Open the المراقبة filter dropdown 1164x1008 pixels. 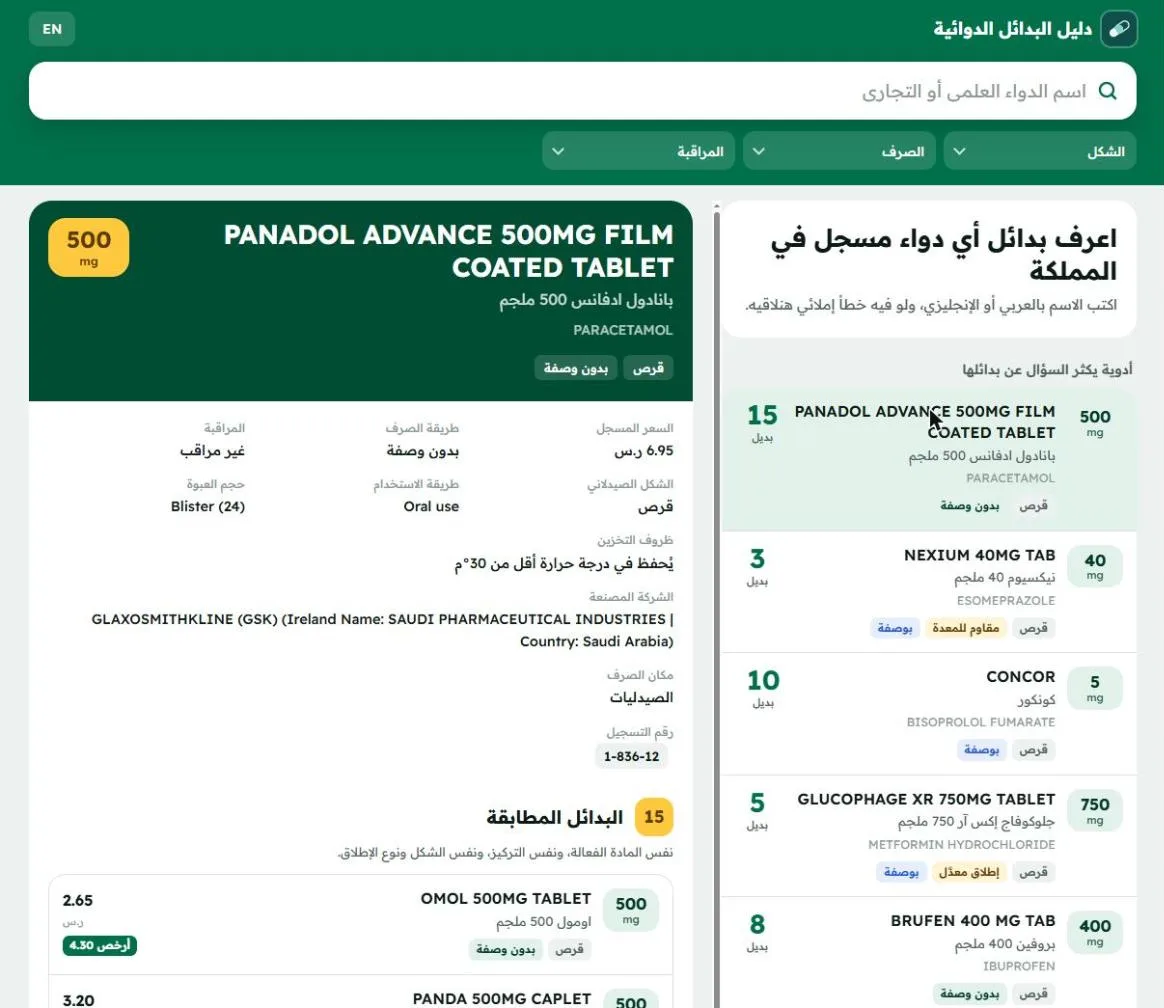coord(638,151)
